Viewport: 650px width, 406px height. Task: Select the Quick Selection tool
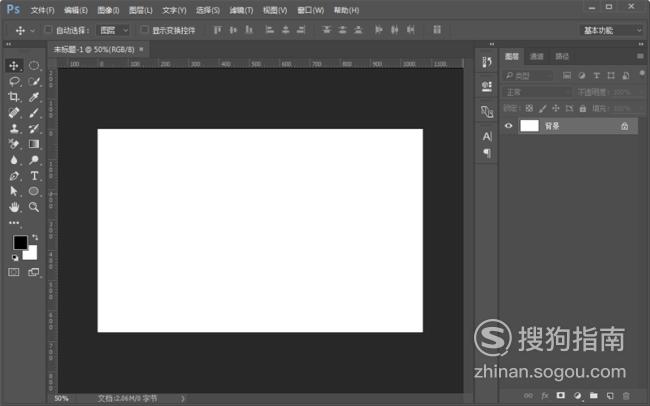(x=34, y=81)
